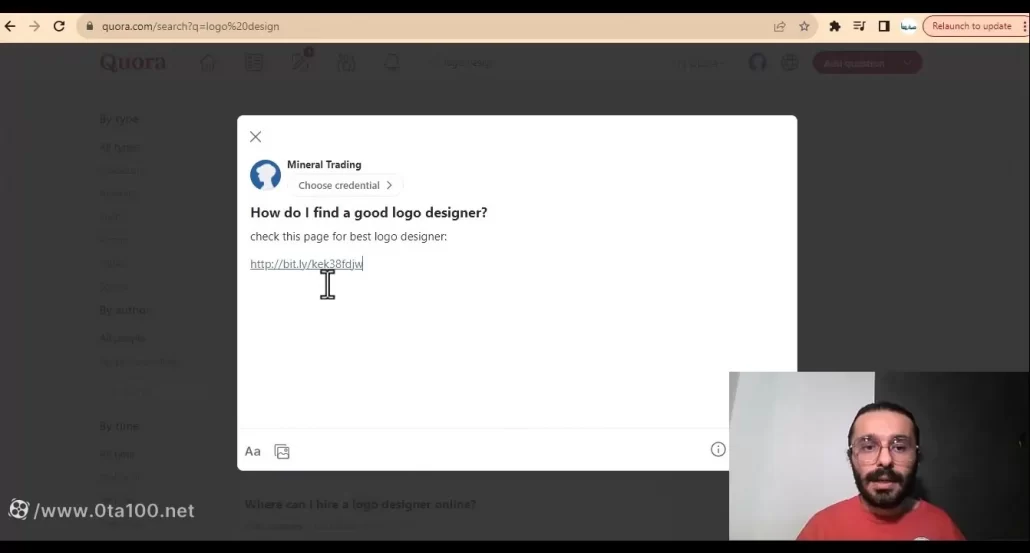Open the browser extensions puzzle icon
1030x553 pixels.
[x=835, y=26]
